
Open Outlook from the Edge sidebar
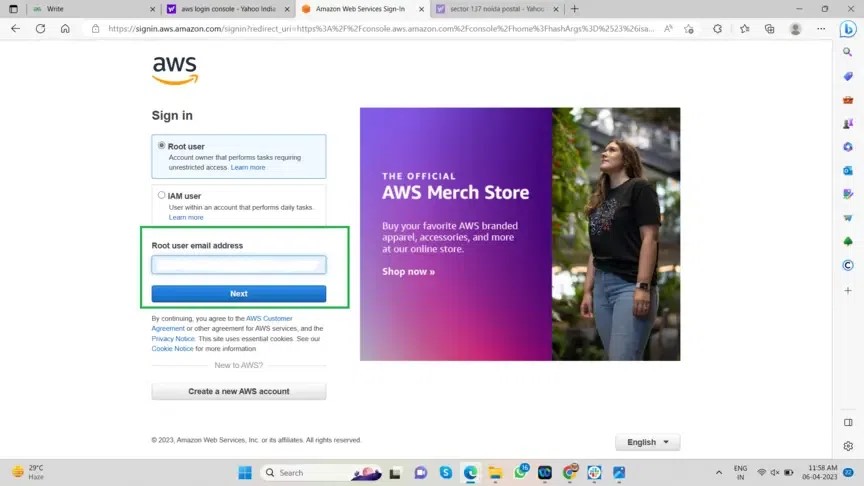pos(848,170)
